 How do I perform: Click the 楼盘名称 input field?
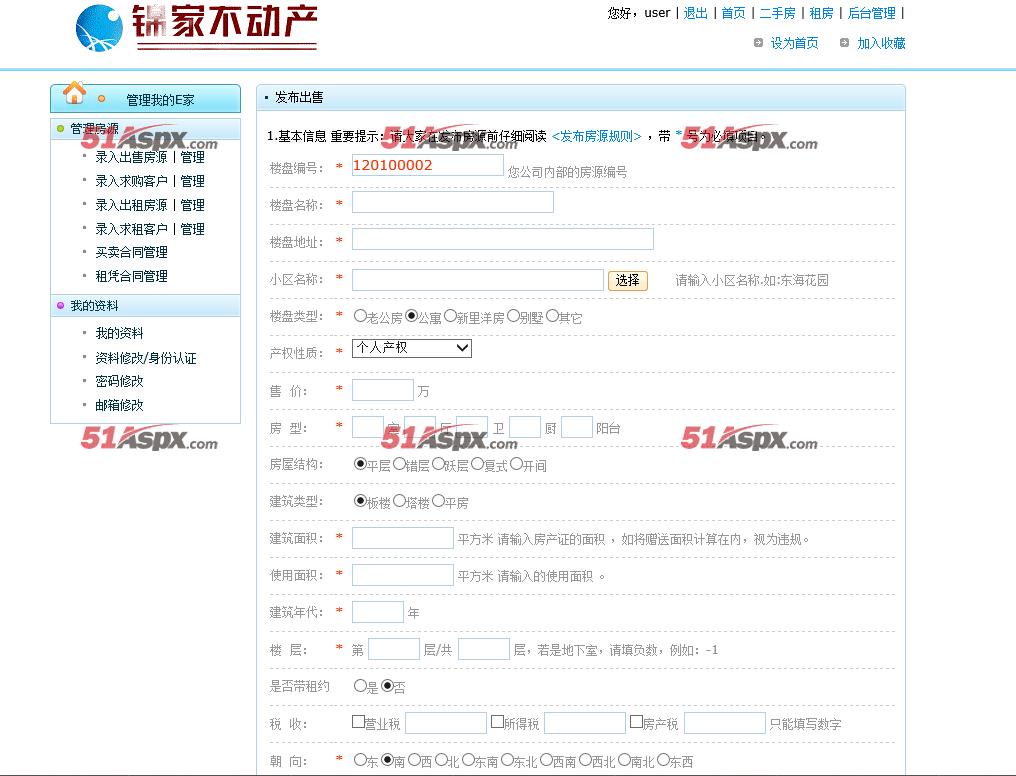click(452, 203)
